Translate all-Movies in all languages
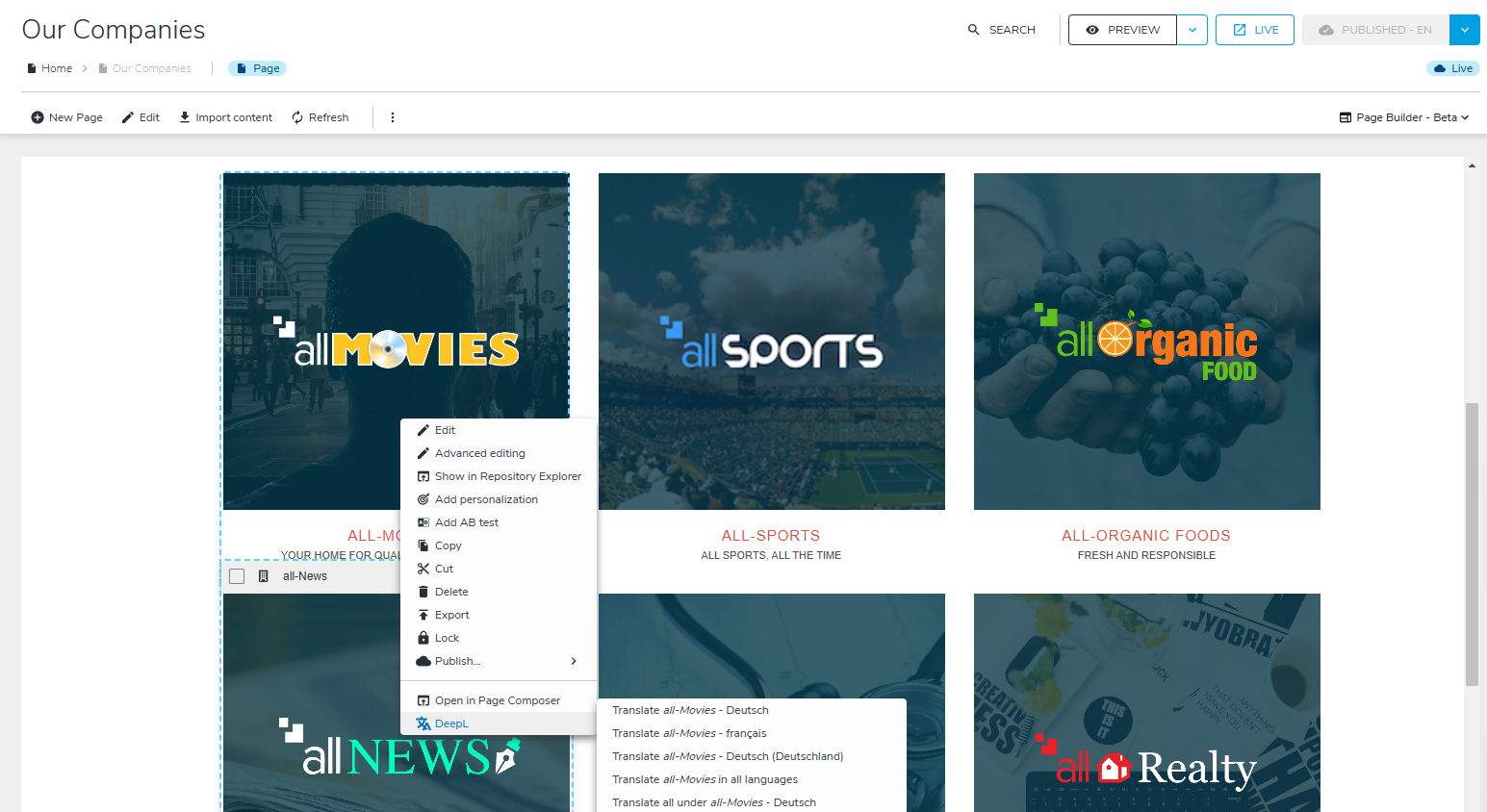Viewport: 1487px width, 812px height. tap(752, 779)
